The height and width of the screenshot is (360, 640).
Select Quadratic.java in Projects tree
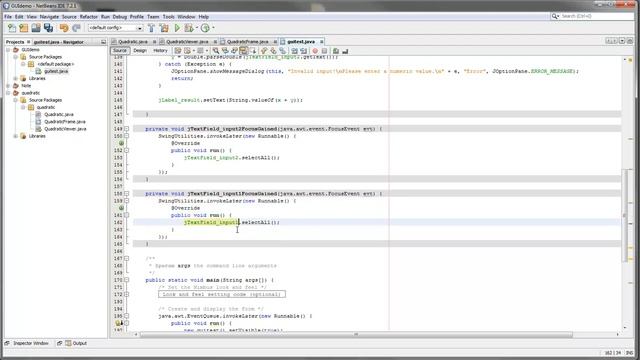[59, 115]
